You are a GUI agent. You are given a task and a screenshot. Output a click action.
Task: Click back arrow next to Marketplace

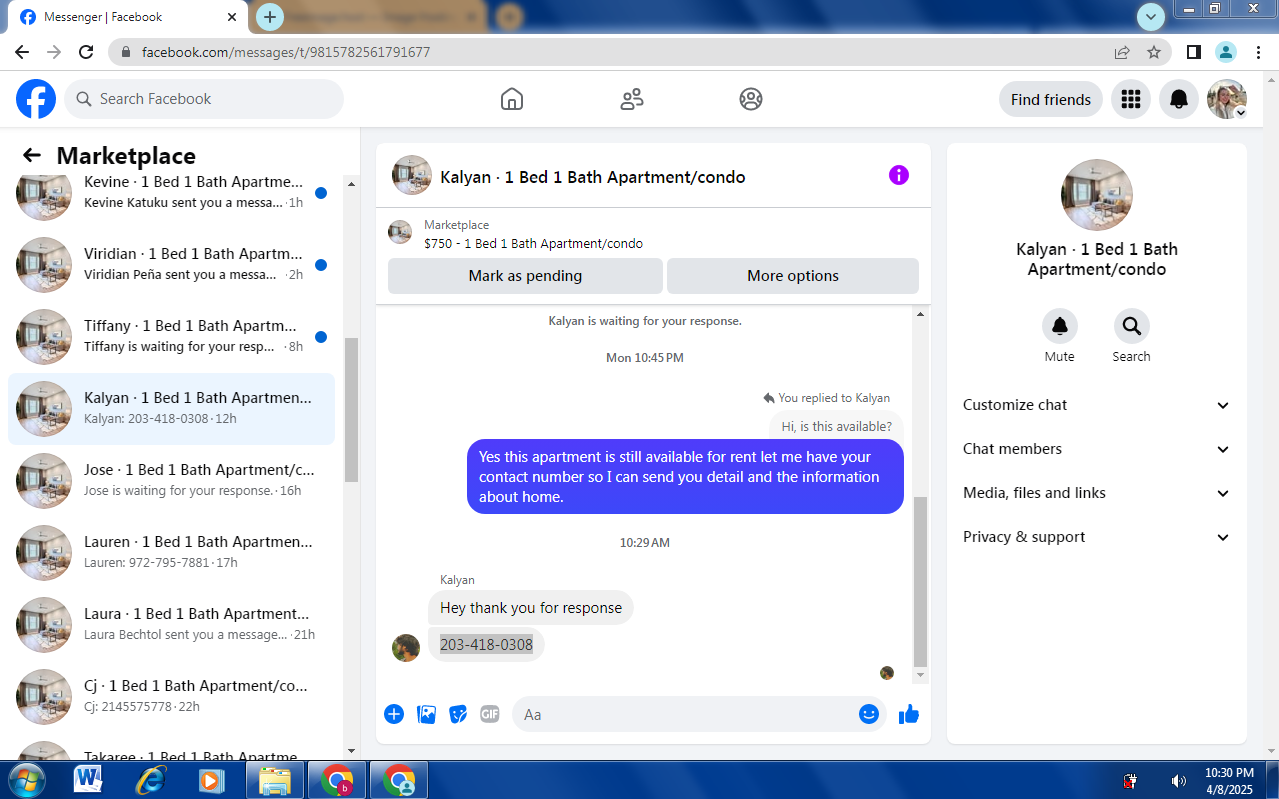pyautogui.click(x=32, y=155)
